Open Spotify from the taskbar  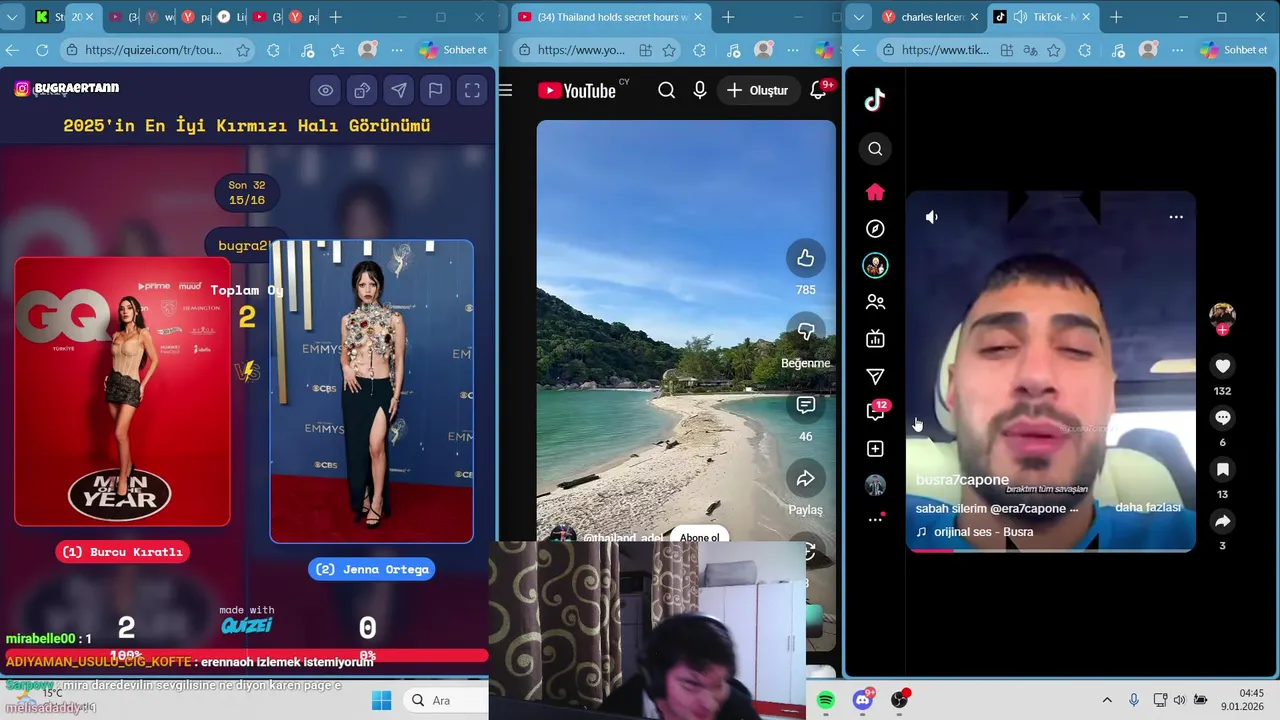coord(826,701)
